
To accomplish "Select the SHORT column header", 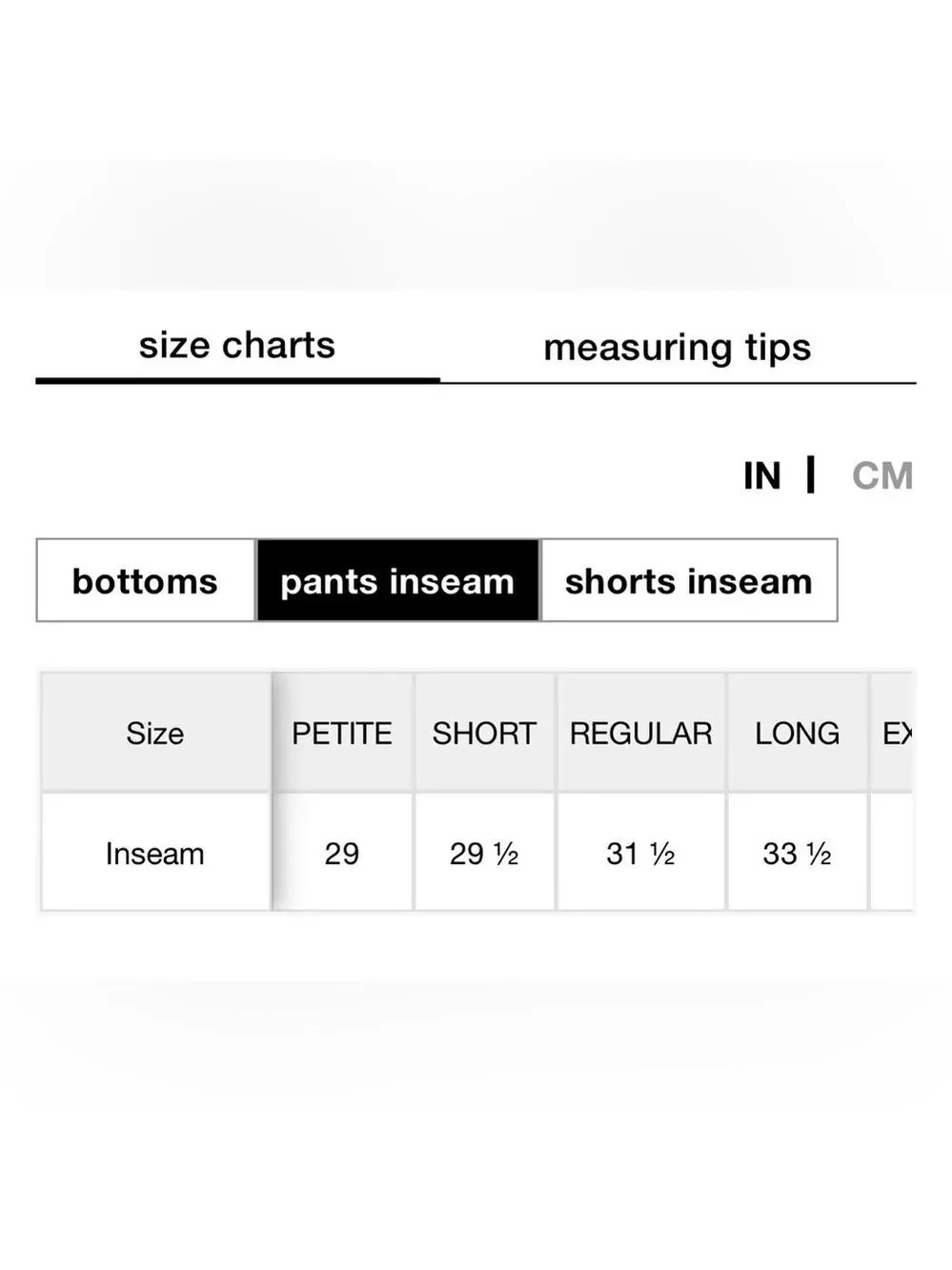I will tap(484, 733).
